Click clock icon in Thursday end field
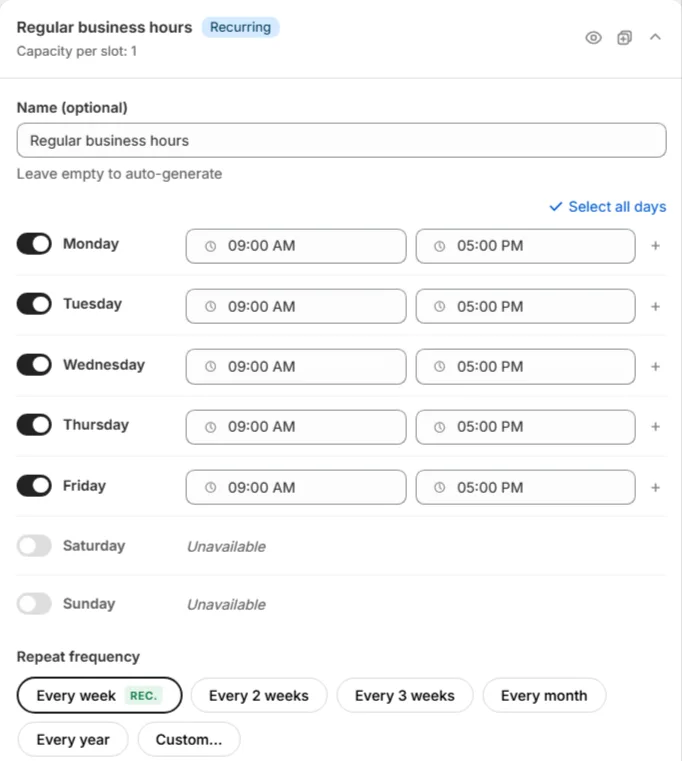The width and height of the screenshot is (682, 761). [439, 427]
